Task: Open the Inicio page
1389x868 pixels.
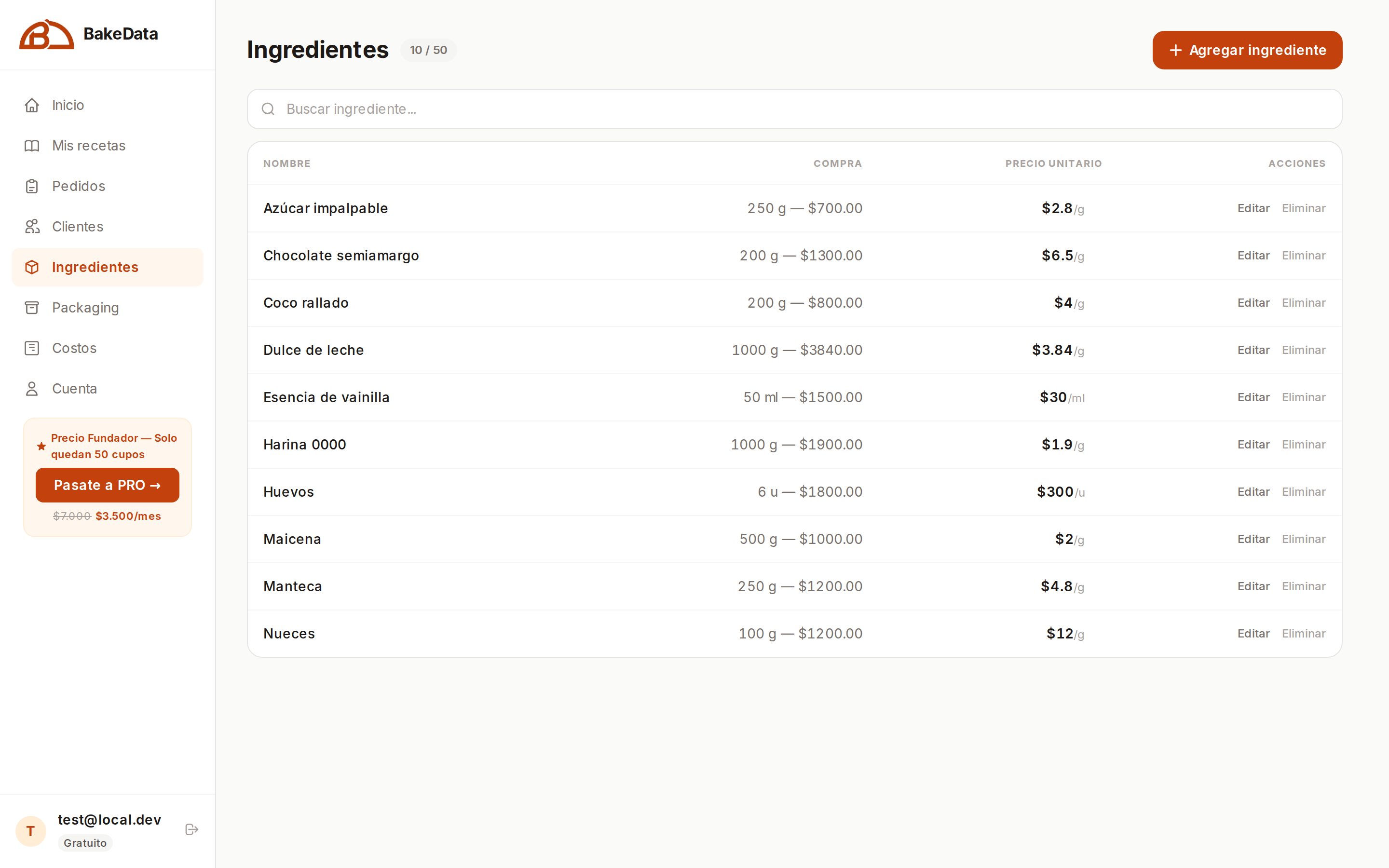Action: pos(108,105)
